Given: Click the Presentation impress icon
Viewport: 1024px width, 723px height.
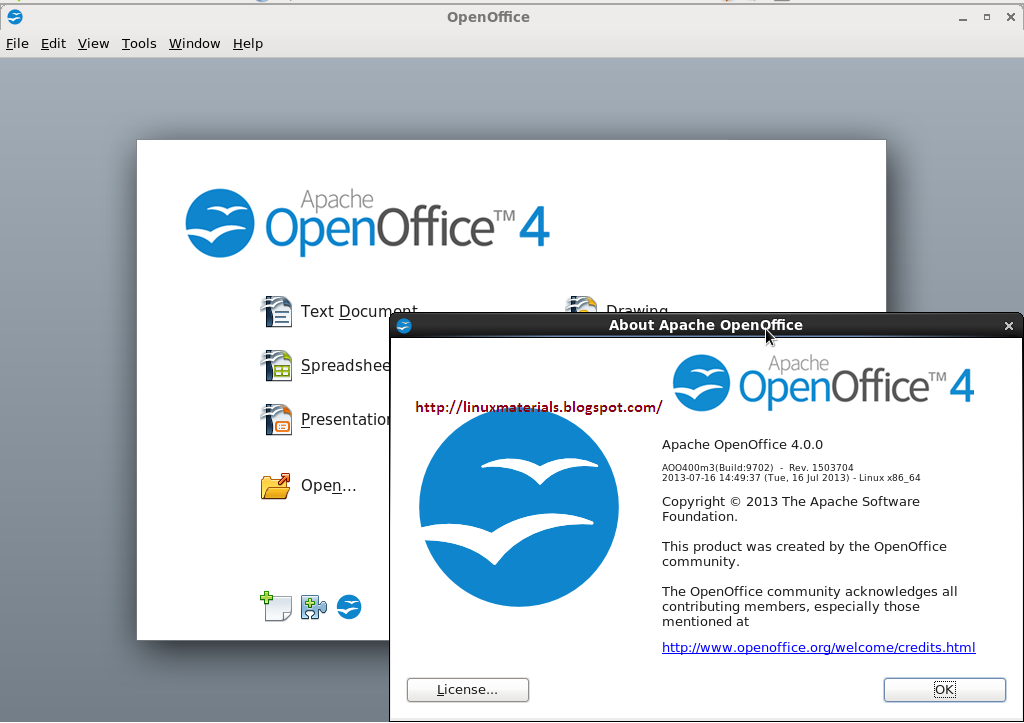Looking at the screenshot, I should [276, 419].
